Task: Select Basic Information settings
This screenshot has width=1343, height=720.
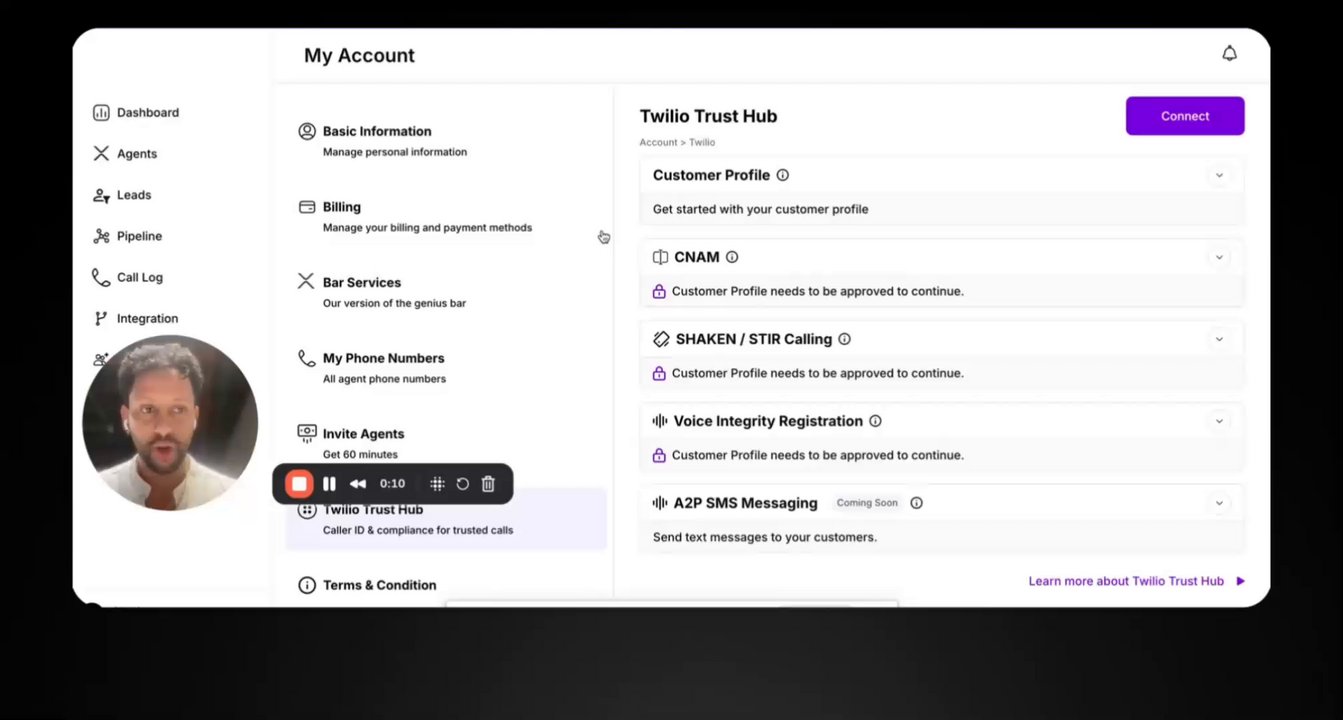Action: (x=446, y=141)
